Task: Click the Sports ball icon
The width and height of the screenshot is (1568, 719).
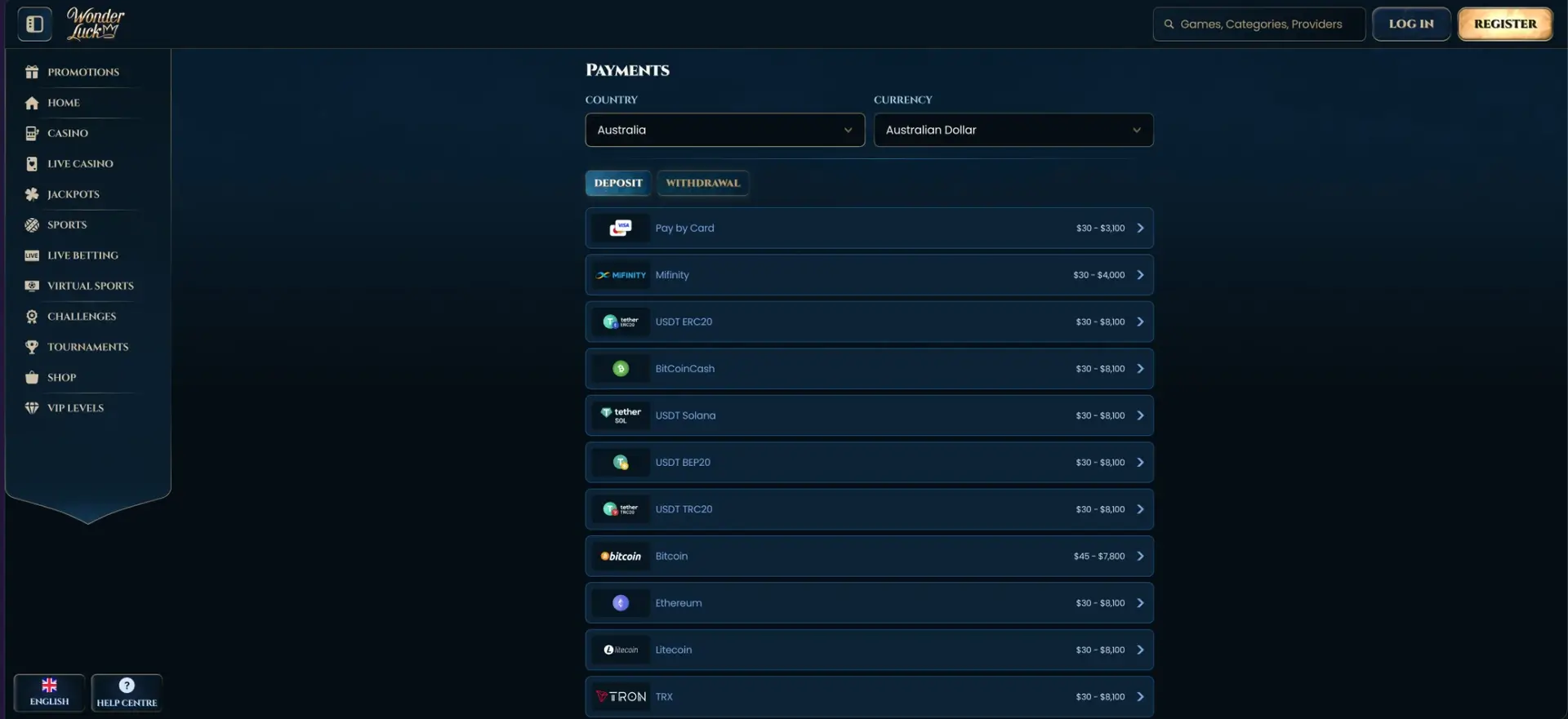Action: coord(32,224)
